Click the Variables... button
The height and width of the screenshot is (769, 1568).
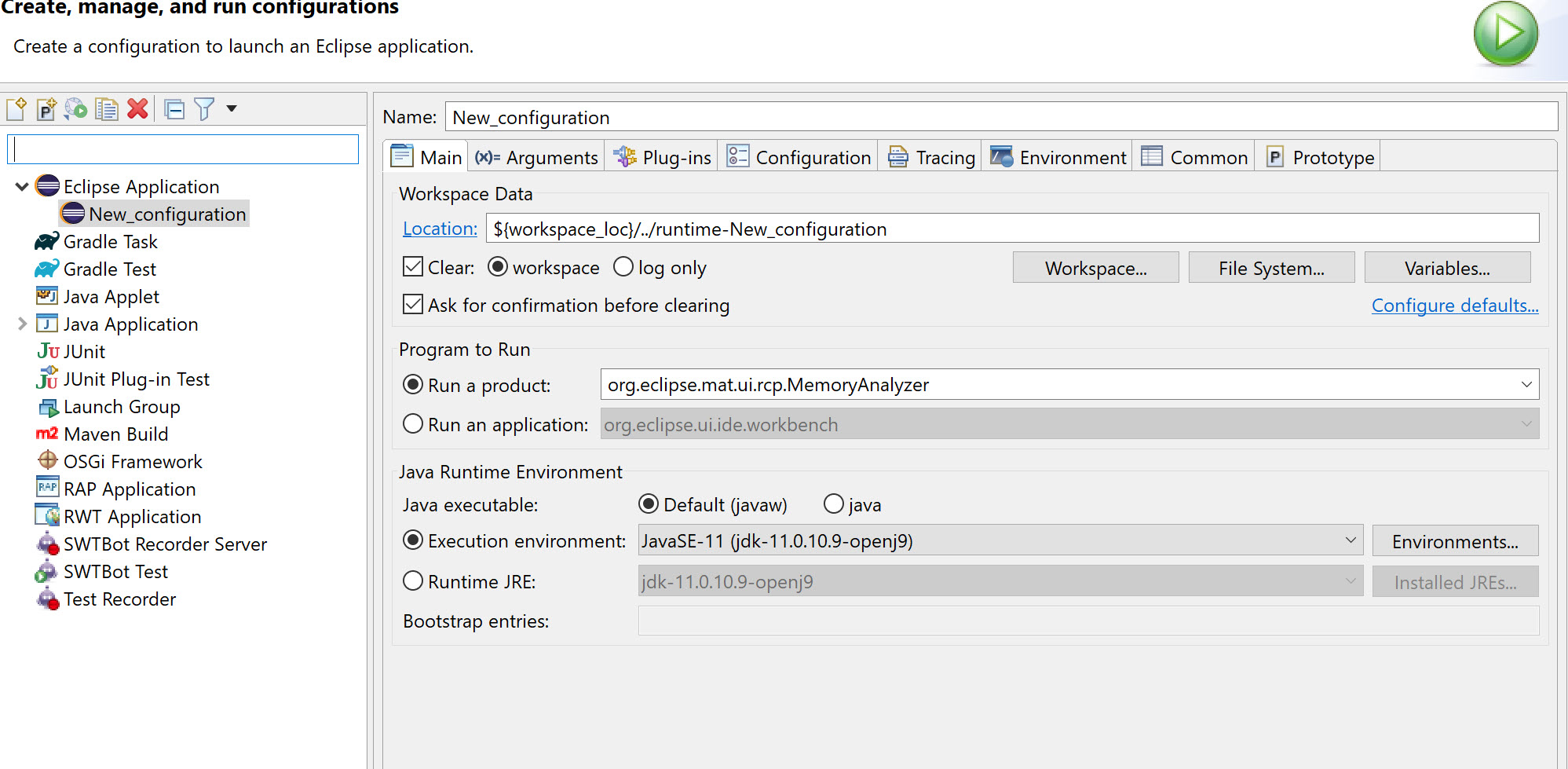pos(1448,268)
